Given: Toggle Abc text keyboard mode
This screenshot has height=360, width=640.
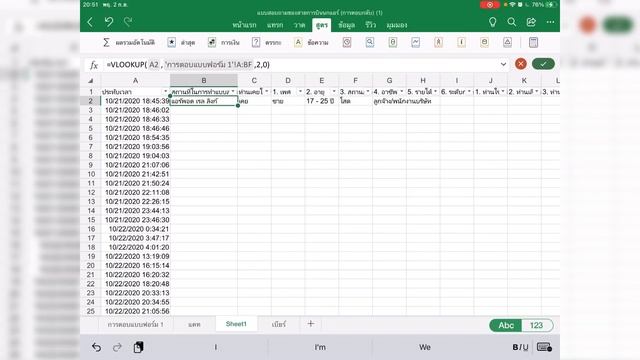Looking at the screenshot, I should tap(506, 325).
